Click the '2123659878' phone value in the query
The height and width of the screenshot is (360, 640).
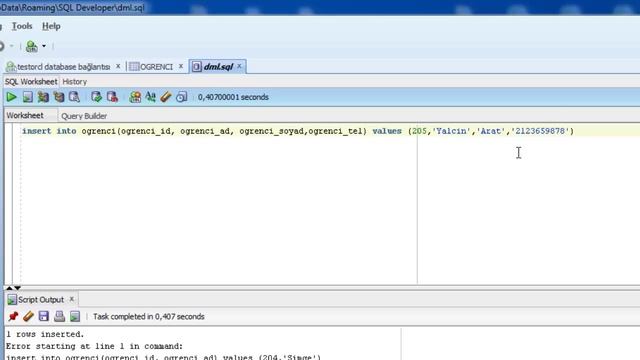pos(540,131)
